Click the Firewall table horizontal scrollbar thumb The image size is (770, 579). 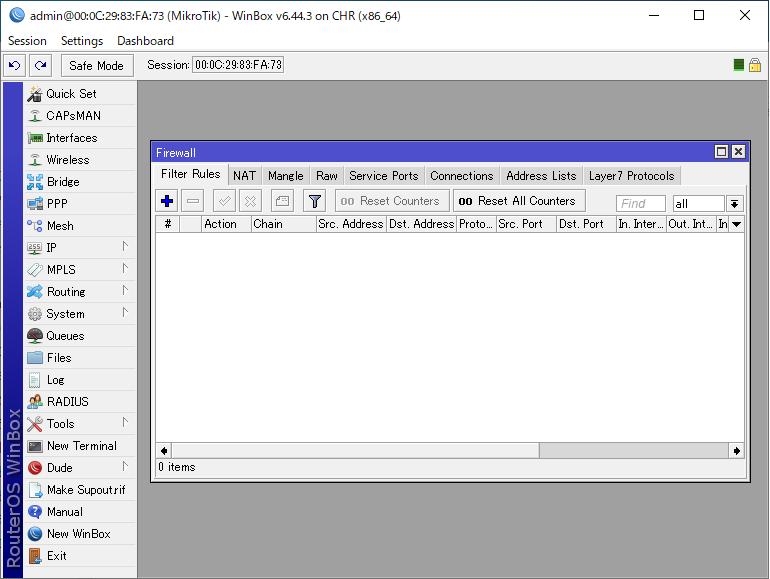(356, 451)
